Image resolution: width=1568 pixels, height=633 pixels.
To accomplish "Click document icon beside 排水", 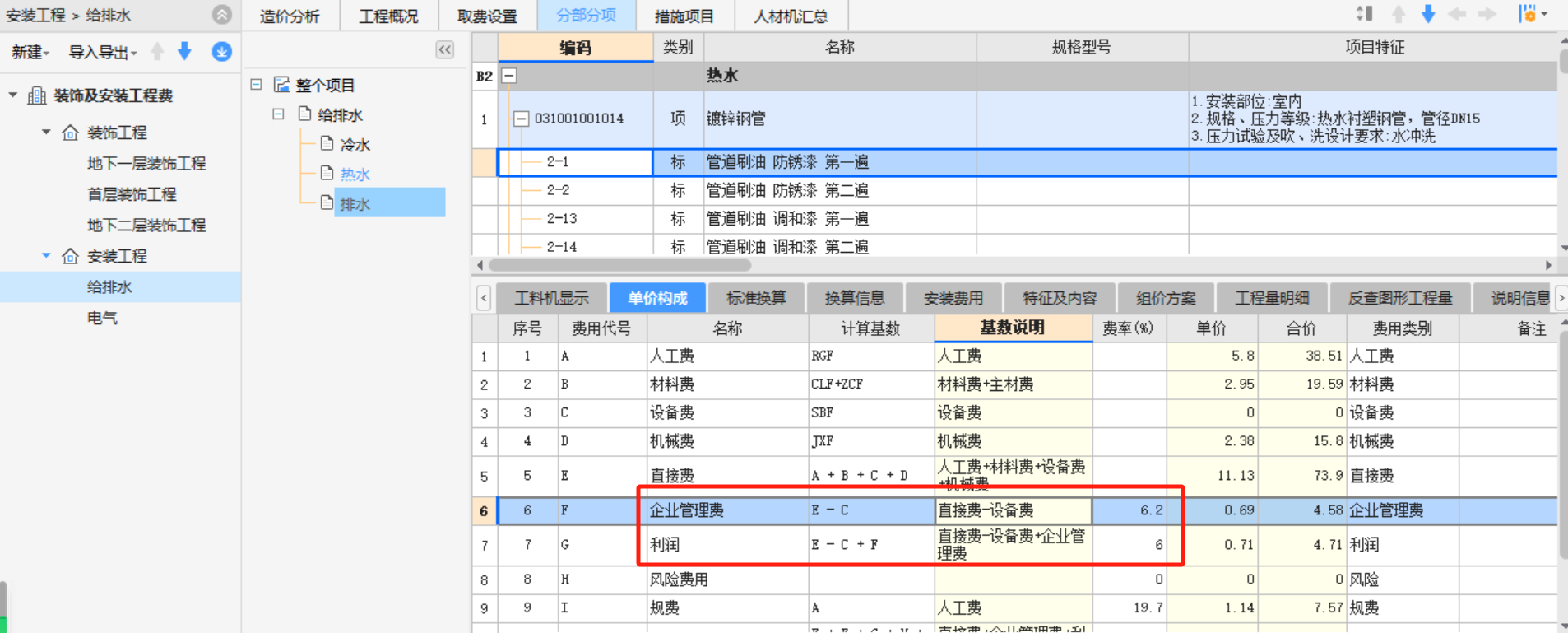I will pos(327,202).
